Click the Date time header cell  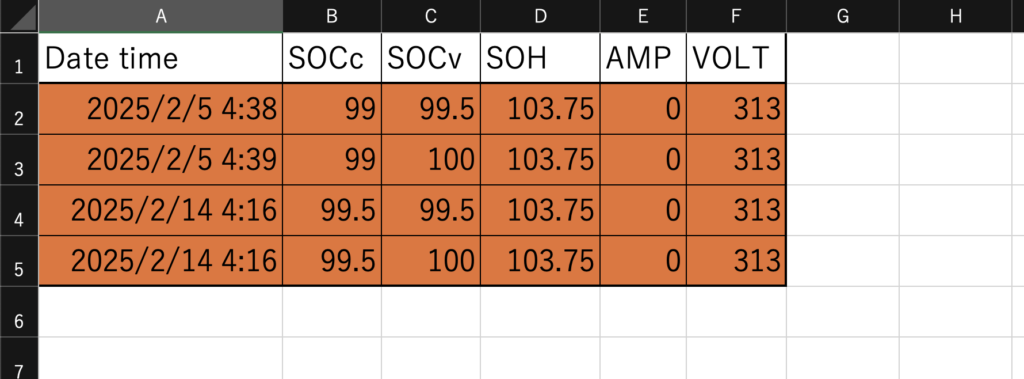pyautogui.click(x=161, y=58)
